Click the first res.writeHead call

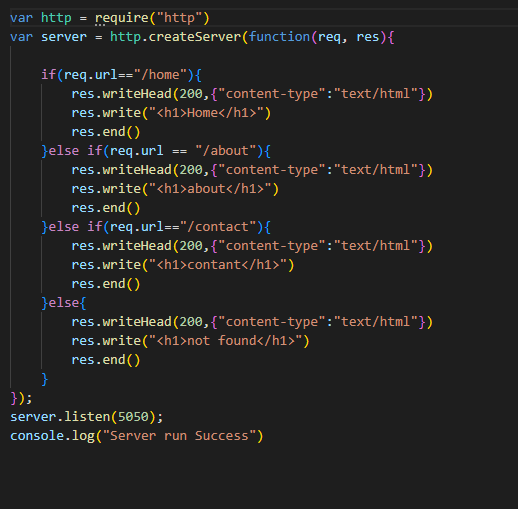tap(252, 94)
